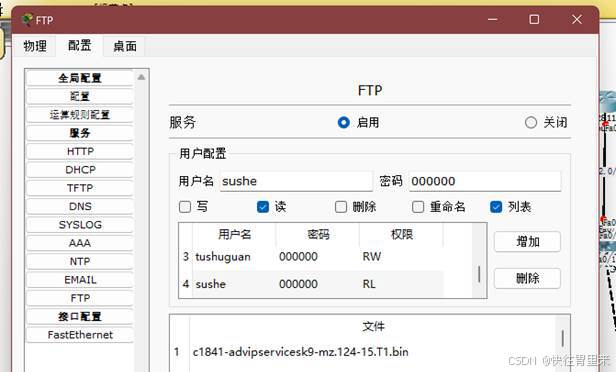
Task: Open TFTP service settings
Action: point(80,188)
